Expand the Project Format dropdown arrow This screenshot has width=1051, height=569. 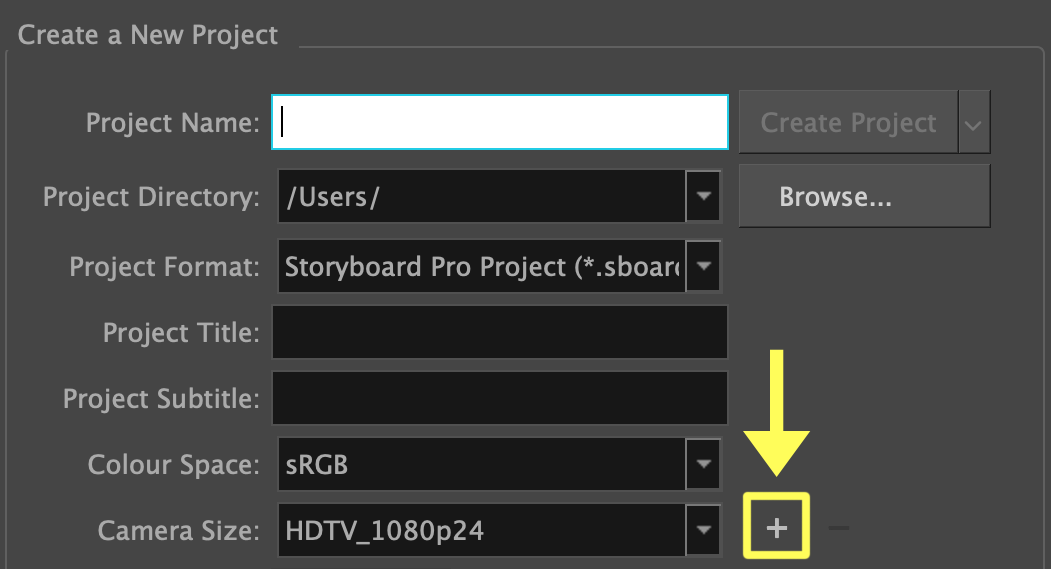pos(703,267)
